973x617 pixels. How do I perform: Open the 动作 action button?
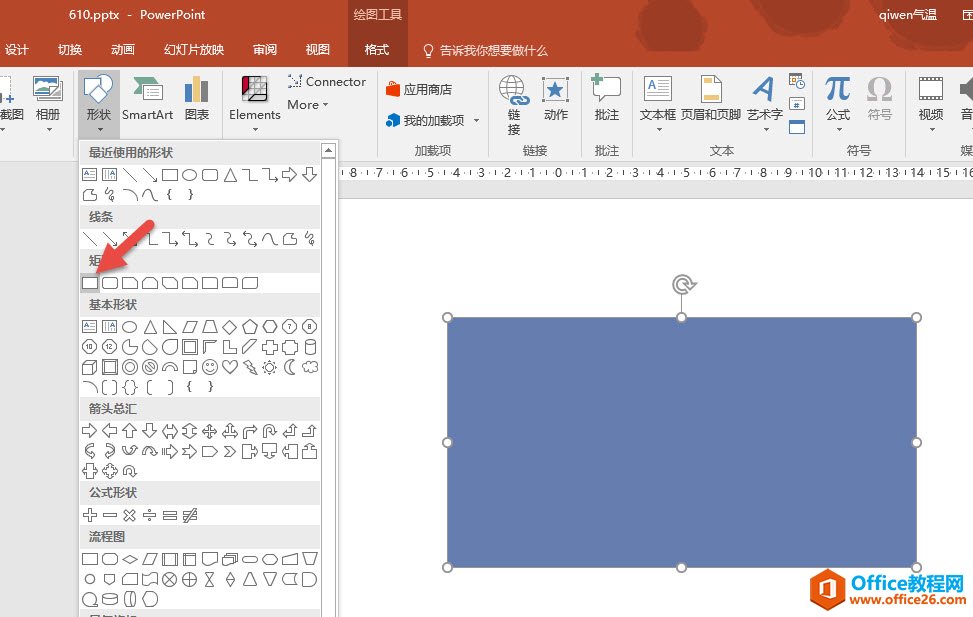click(556, 98)
